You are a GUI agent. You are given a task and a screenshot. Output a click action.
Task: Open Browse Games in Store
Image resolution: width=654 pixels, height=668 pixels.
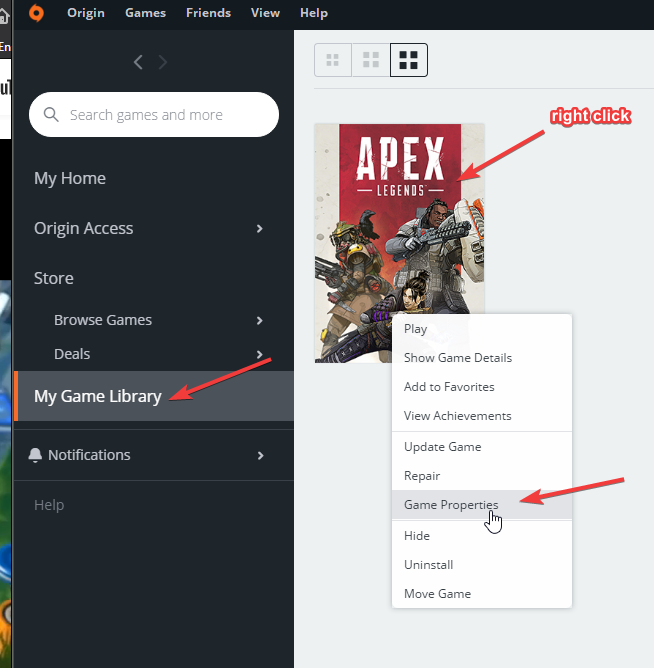(103, 320)
